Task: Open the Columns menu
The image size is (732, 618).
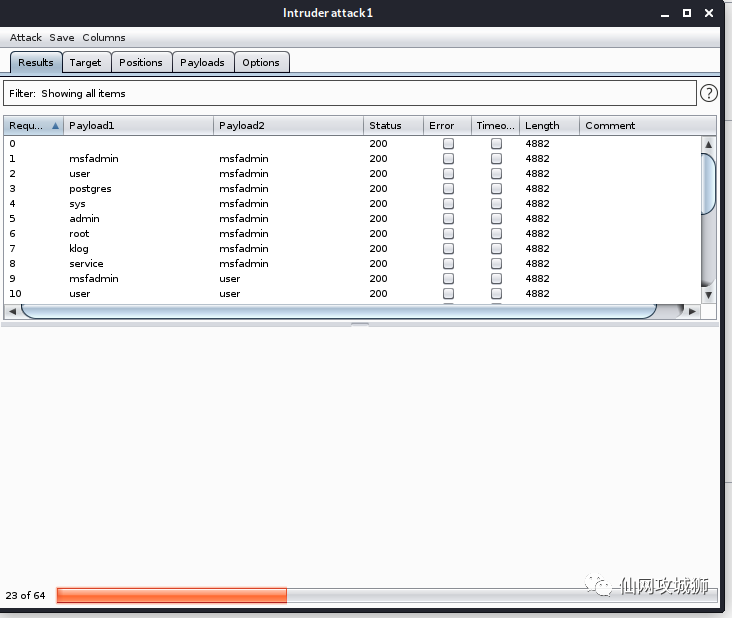Action: [104, 37]
